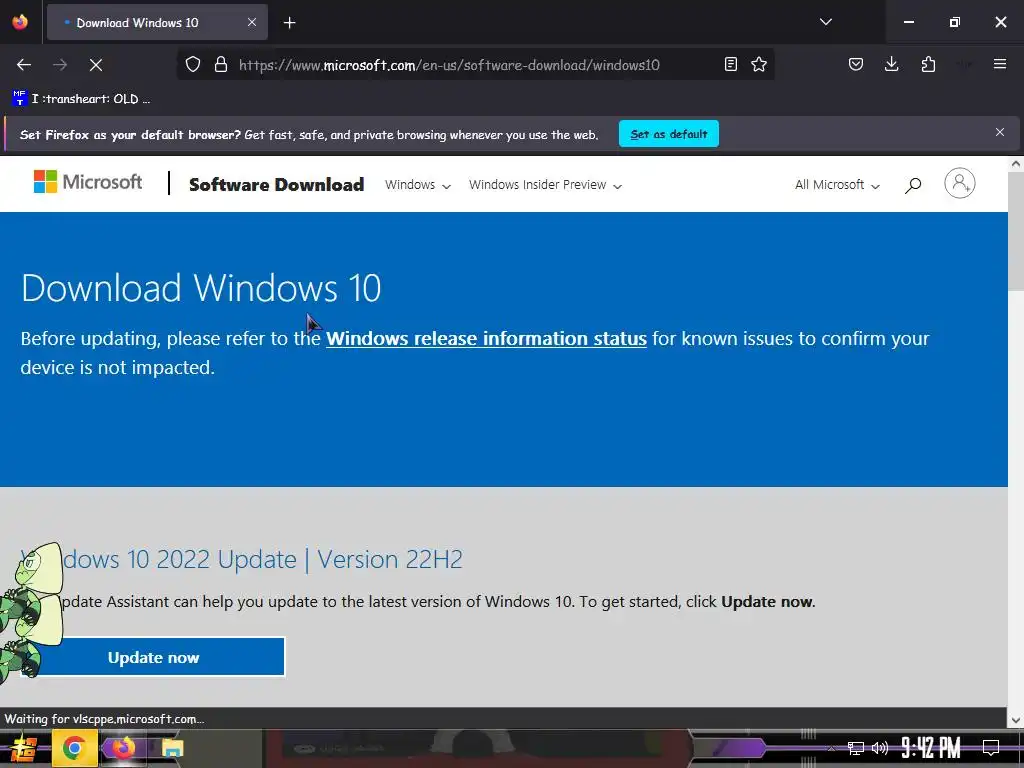Click the Download Windows 10 page heading
The height and width of the screenshot is (768, 1024).
pyautogui.click(x=201, y=288)
